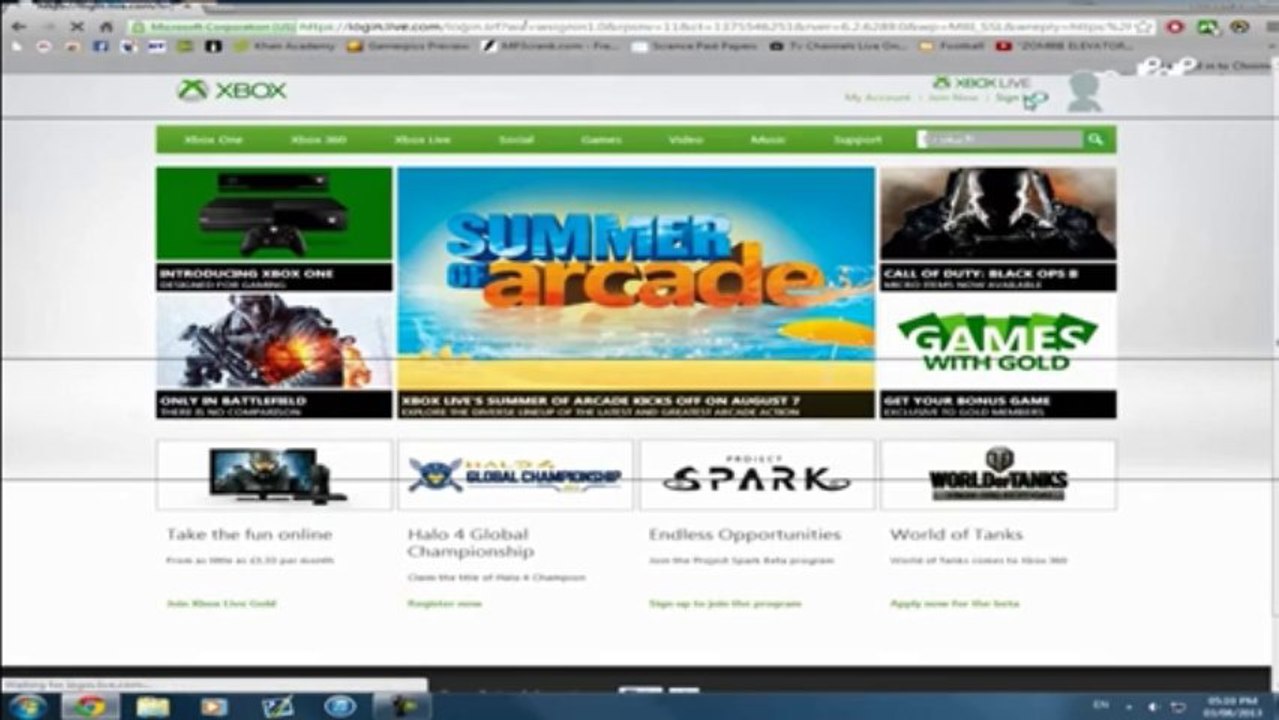Click the green search magnifier button
Viewport: 1279px width, 720px height.
point(1097,140)
